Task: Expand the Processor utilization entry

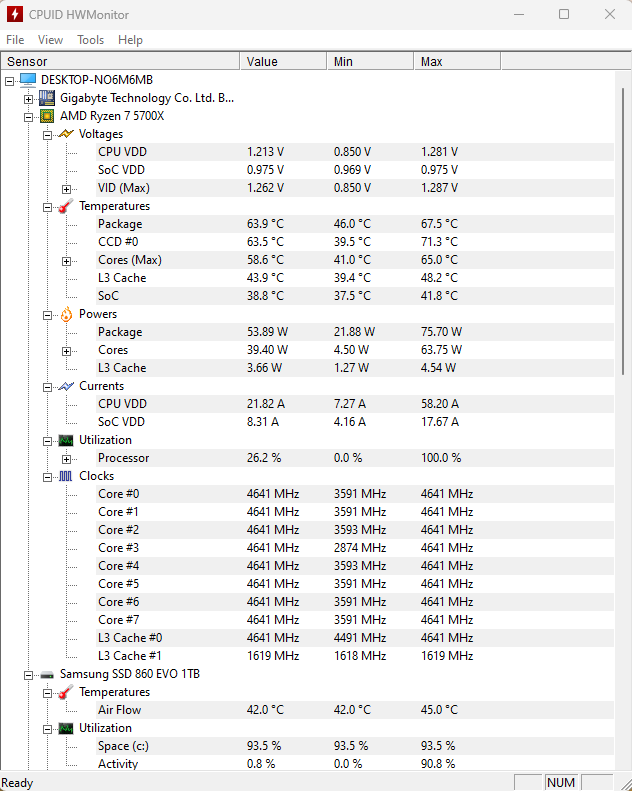Action: coord(67,458)
